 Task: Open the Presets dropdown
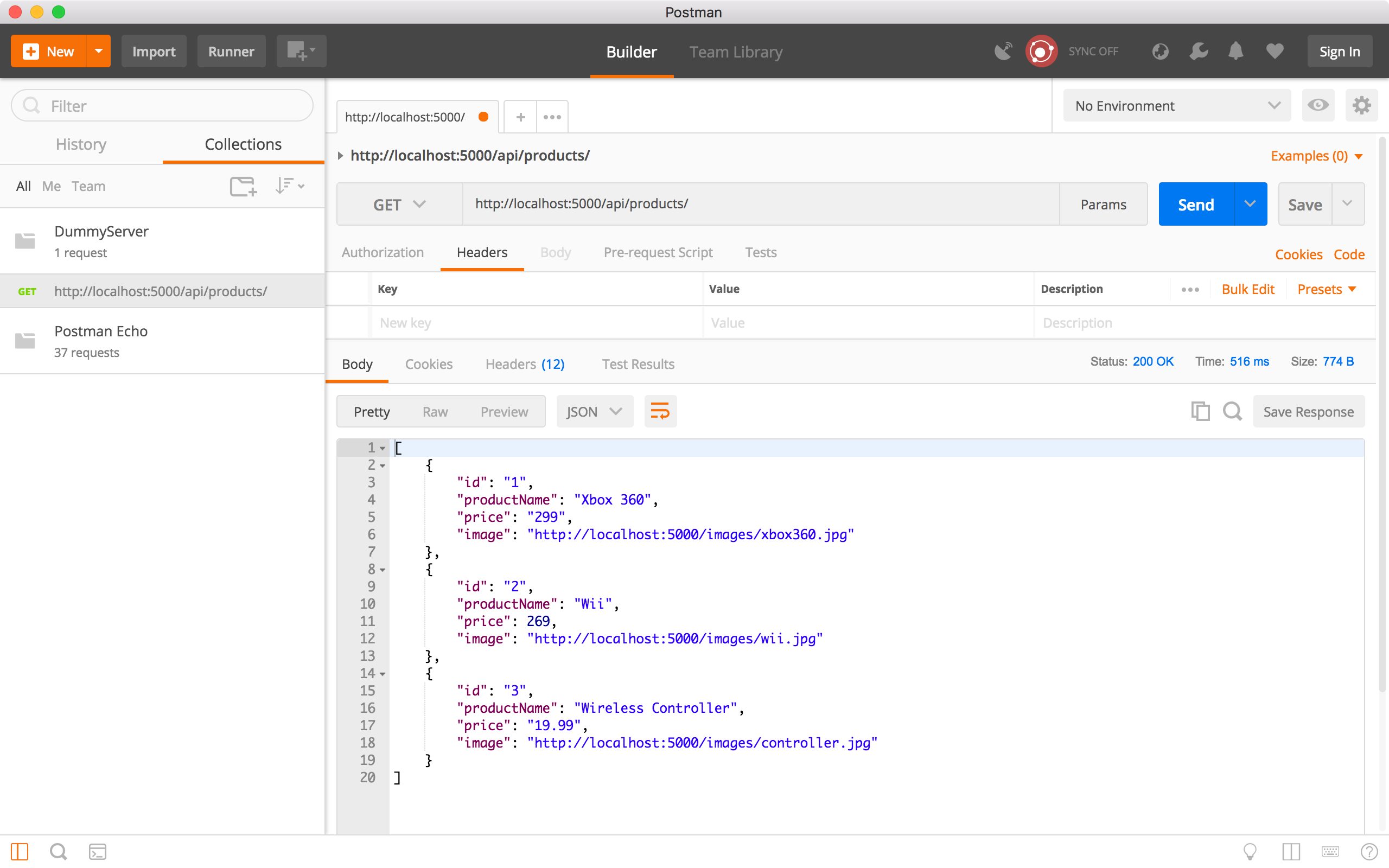click(x=1327, y=289)
